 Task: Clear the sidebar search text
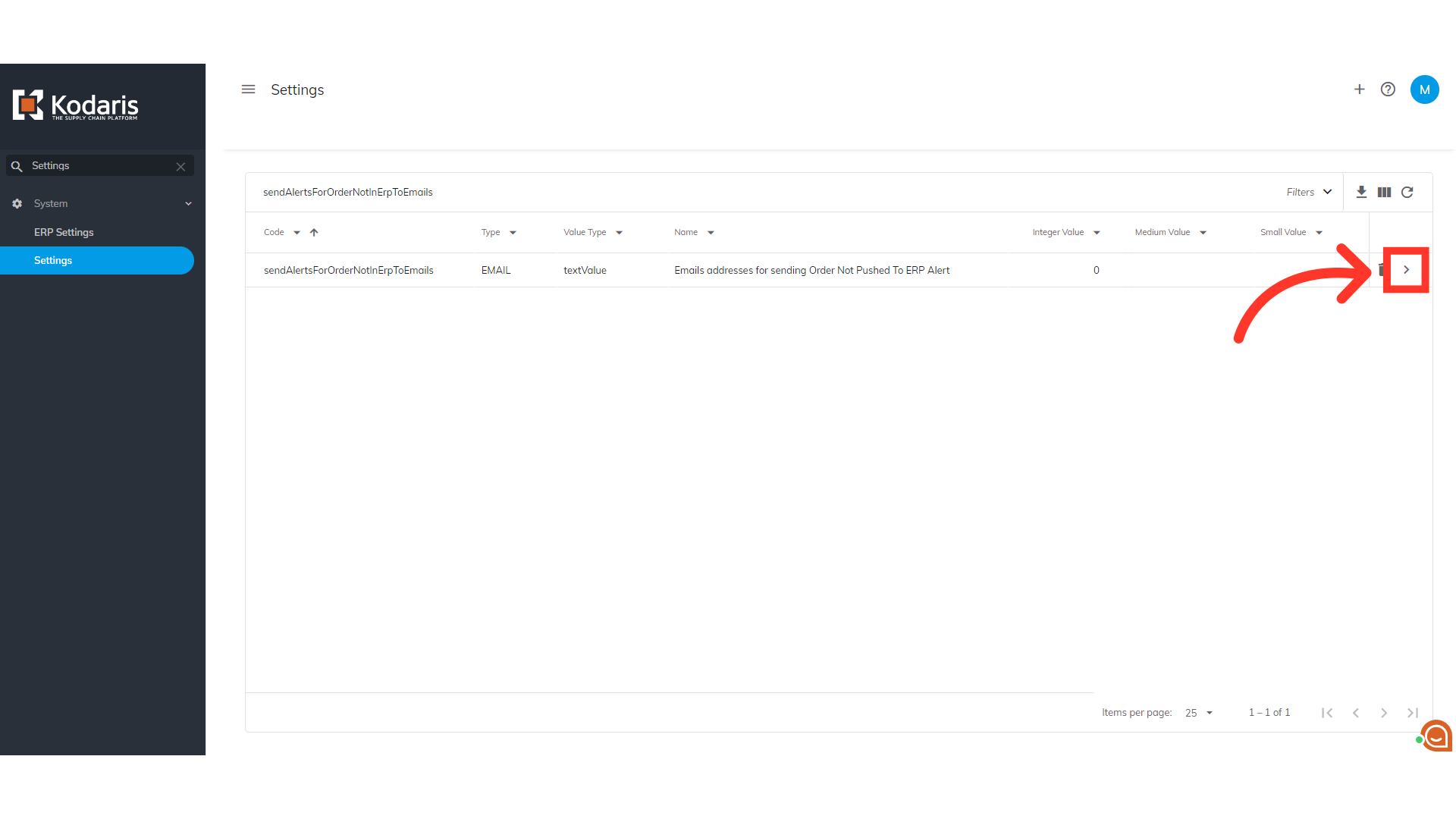pyautogui.click(x=180, y=166)
